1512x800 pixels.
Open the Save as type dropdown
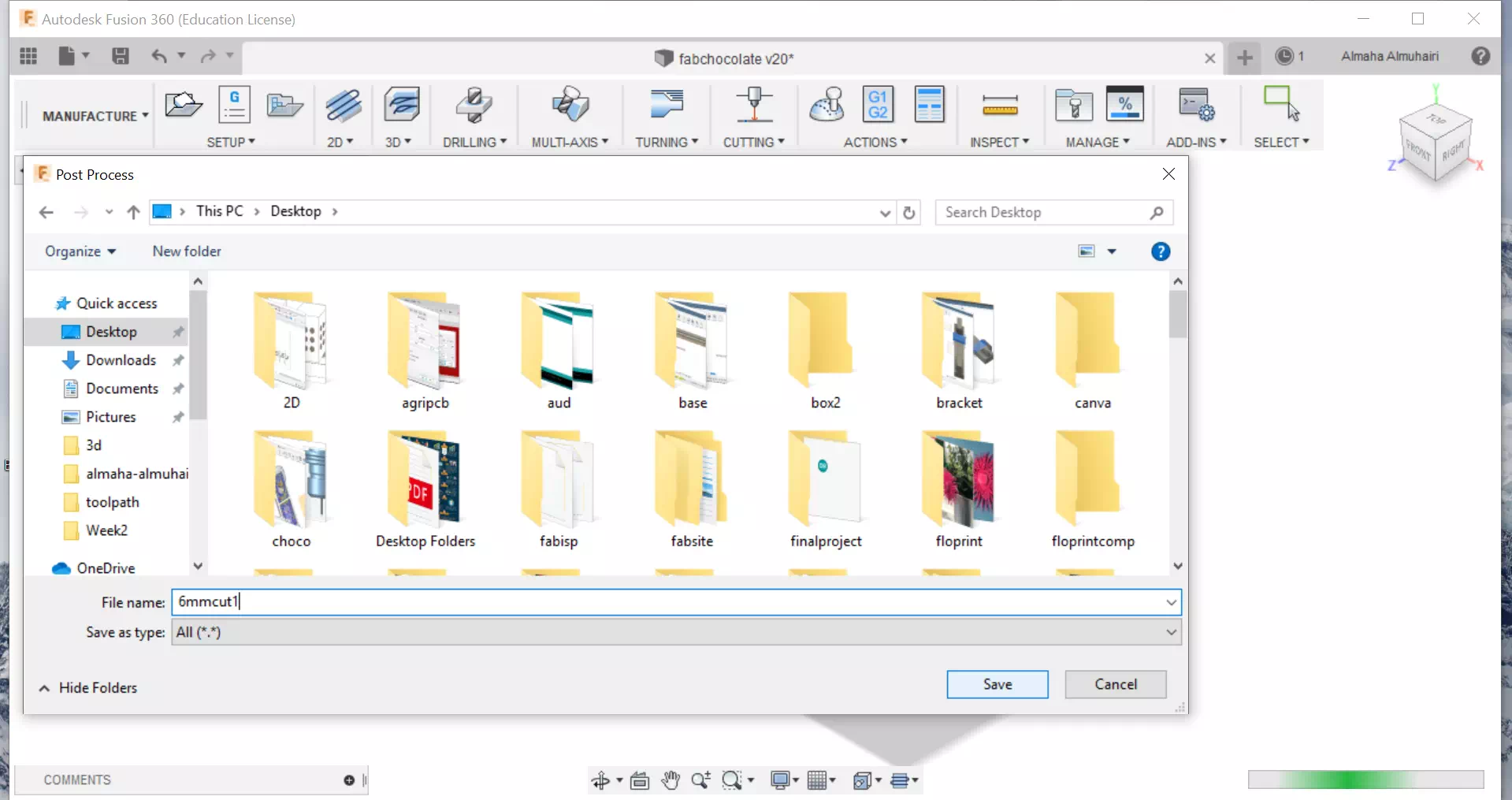click(1171, 631)
